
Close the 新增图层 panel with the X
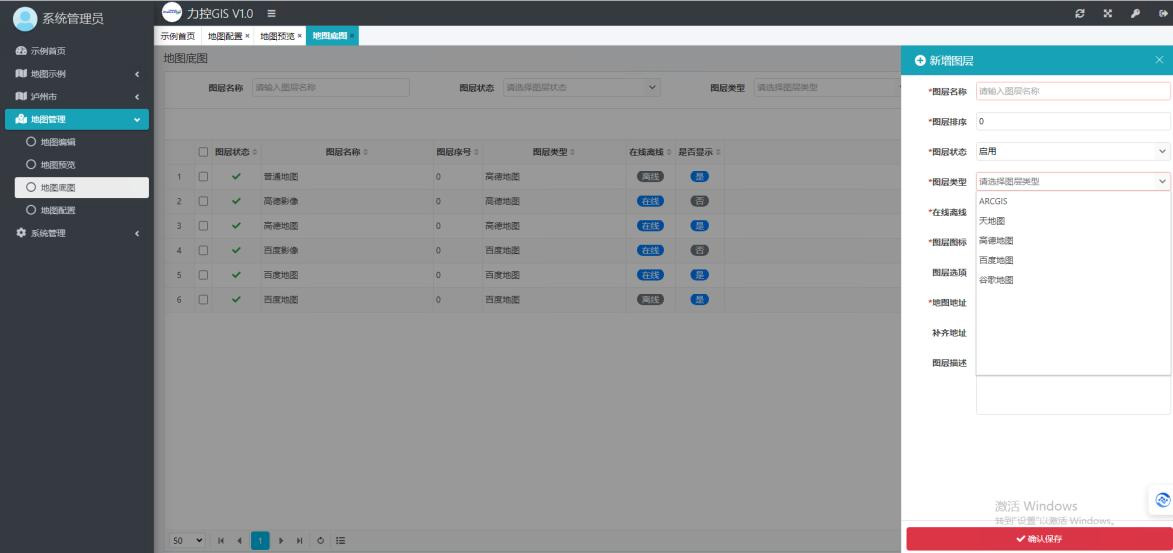coord(1159,61)
